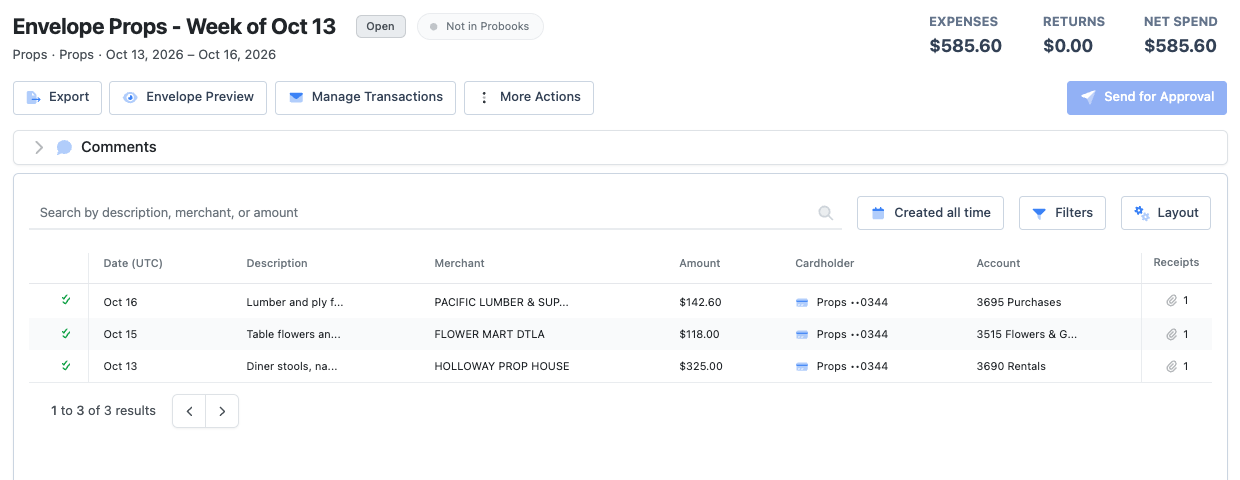Click the $325.00 amount cell

tap(701, 366)
